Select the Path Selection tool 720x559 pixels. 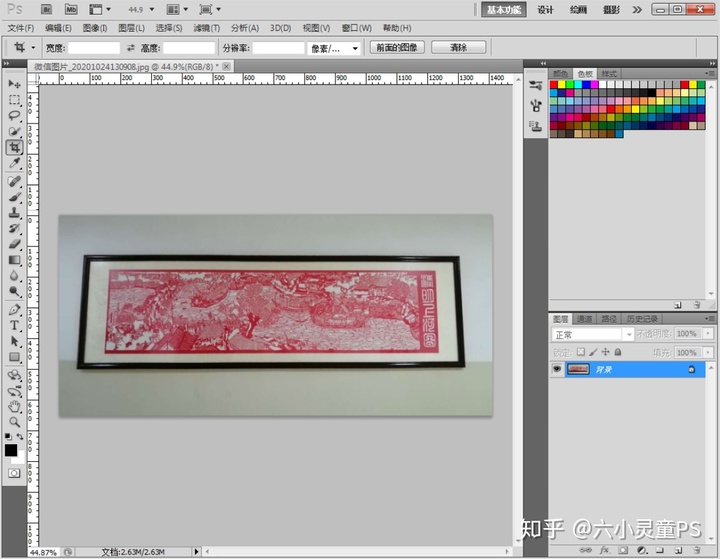pos(14,341)
